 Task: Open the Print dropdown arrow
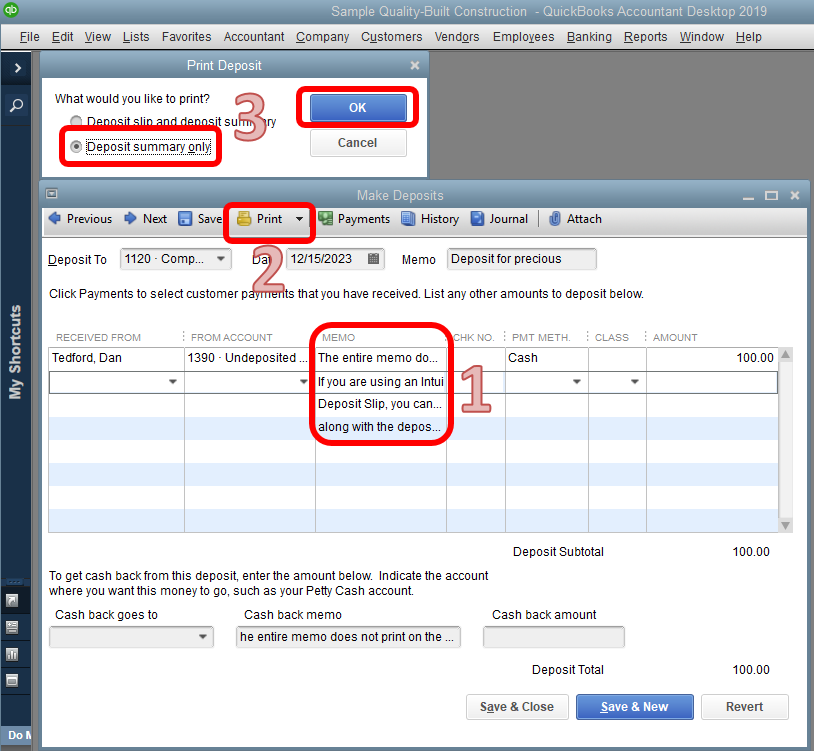[300, 219]
